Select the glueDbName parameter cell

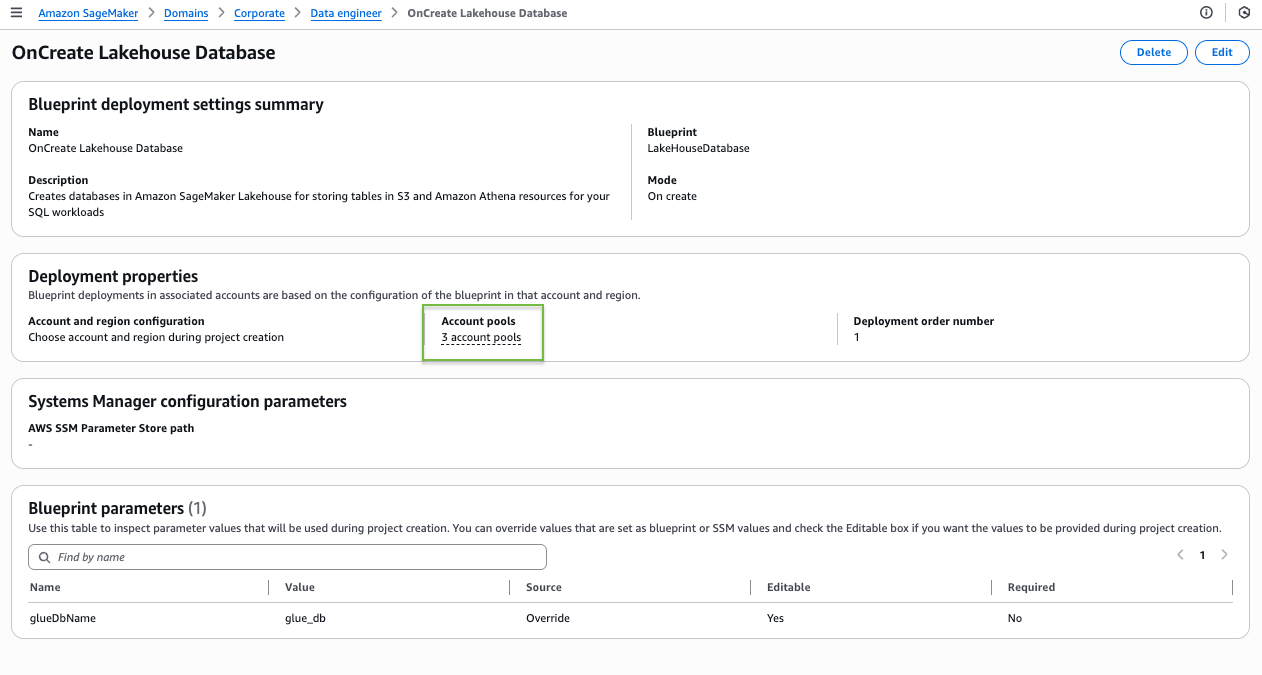tap(63, 618)
